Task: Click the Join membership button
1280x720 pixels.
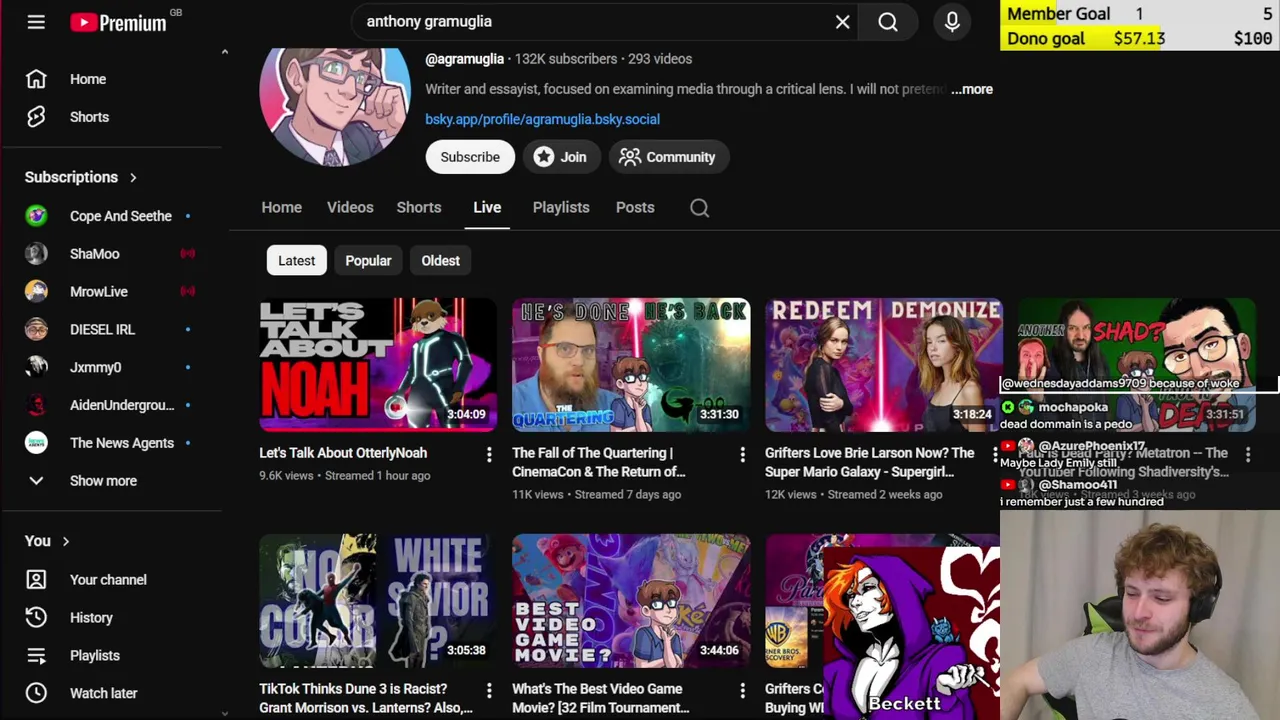Action: [560, 157]
